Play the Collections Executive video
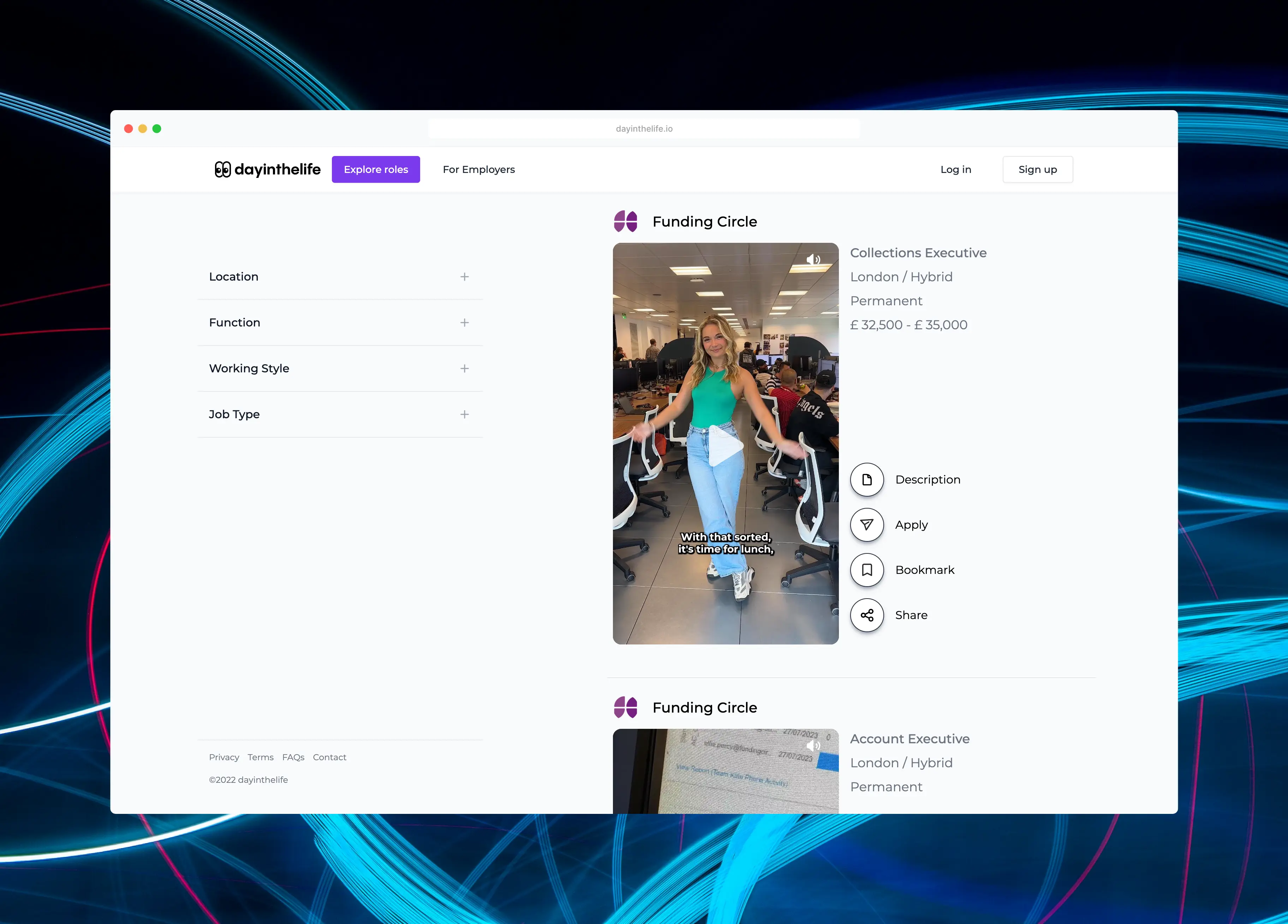This screenshot has height=924, width=1288. (x=726, y=447)
